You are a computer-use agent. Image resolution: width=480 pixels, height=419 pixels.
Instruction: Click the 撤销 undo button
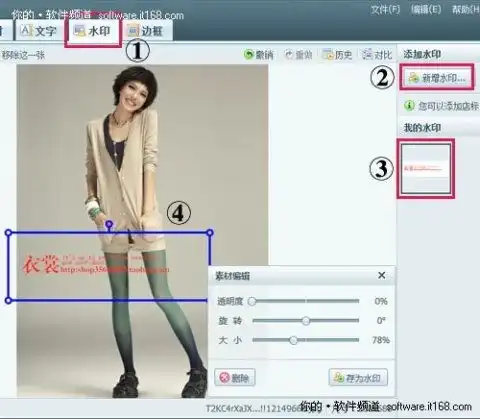coord(259,54)
